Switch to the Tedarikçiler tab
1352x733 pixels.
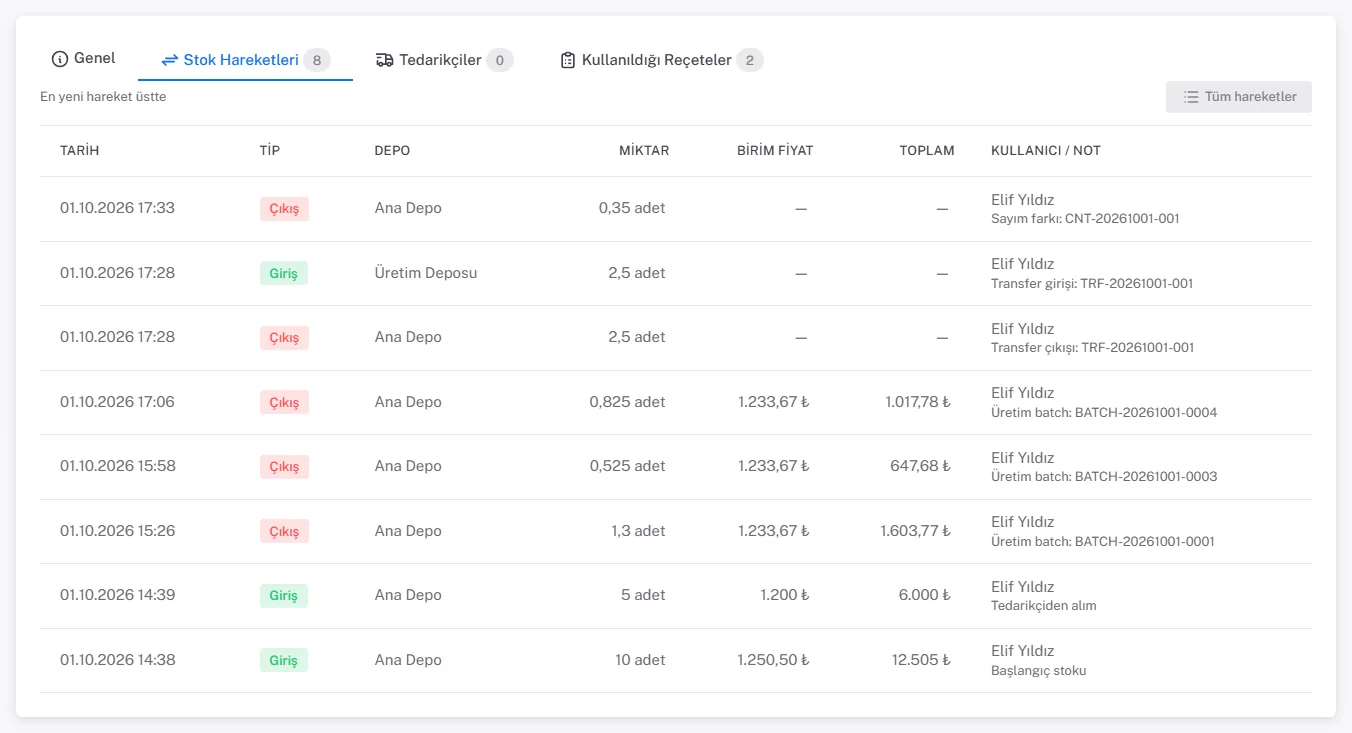tap(444, 60)
